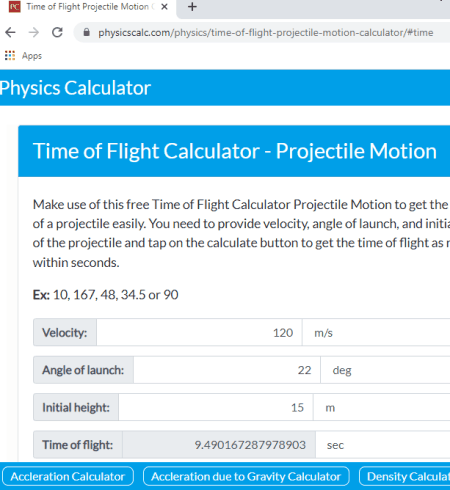Reload the page with the refresh icon
The height and width of the screenshot is (490, 450).
57,32
